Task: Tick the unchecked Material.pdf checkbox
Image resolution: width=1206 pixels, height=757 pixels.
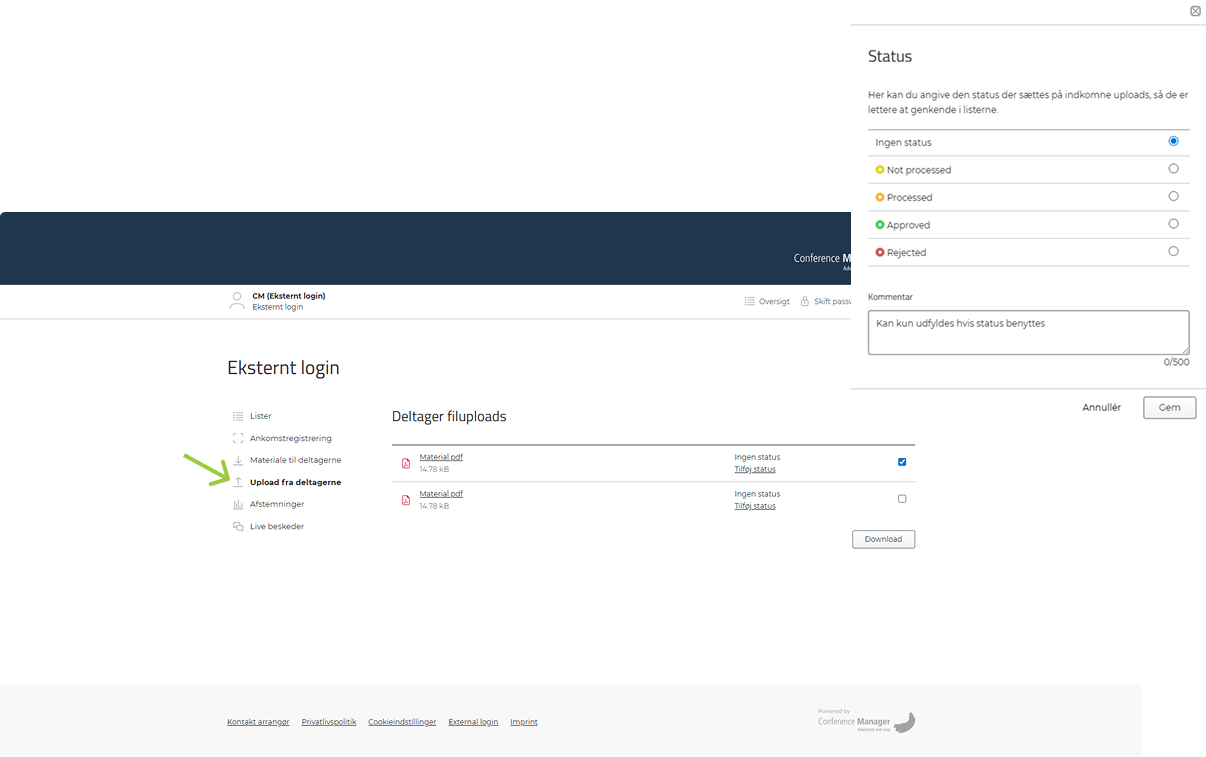Action: point(902,499)
